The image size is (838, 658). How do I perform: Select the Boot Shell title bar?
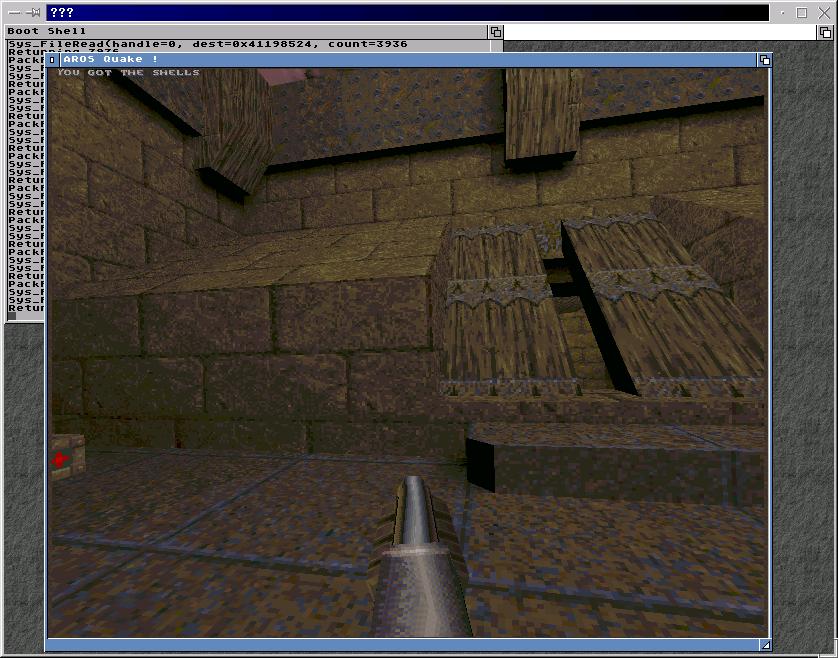[250, 31]
